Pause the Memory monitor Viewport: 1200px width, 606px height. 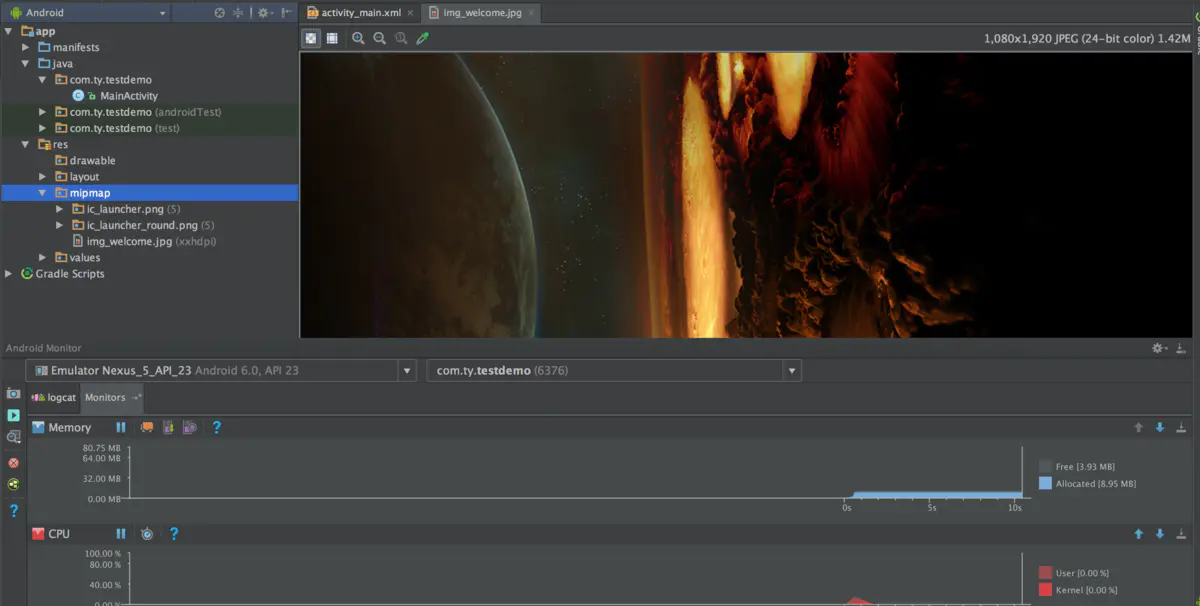121,427
